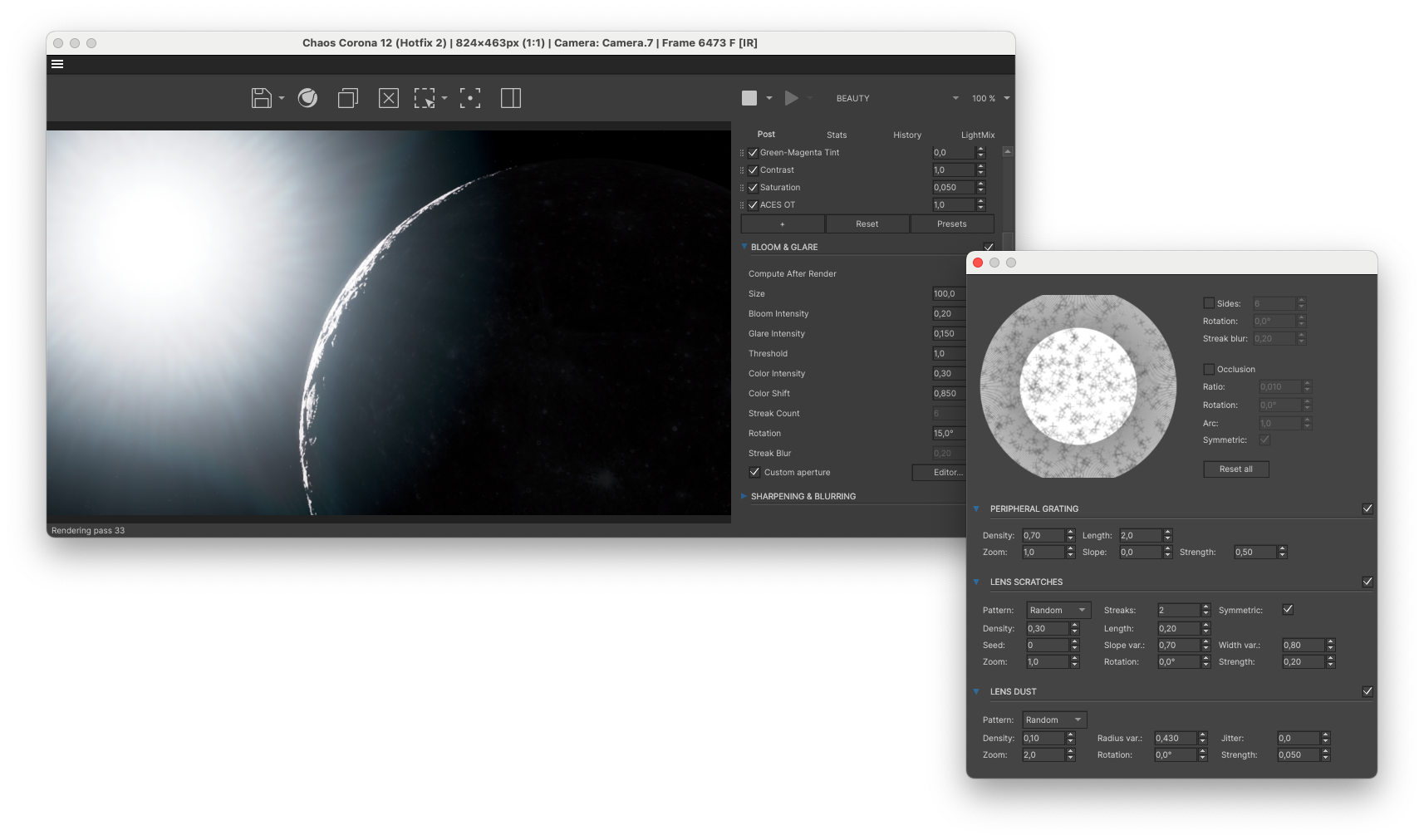Open the save options dropdown arrow

click(x=282, y=98)
